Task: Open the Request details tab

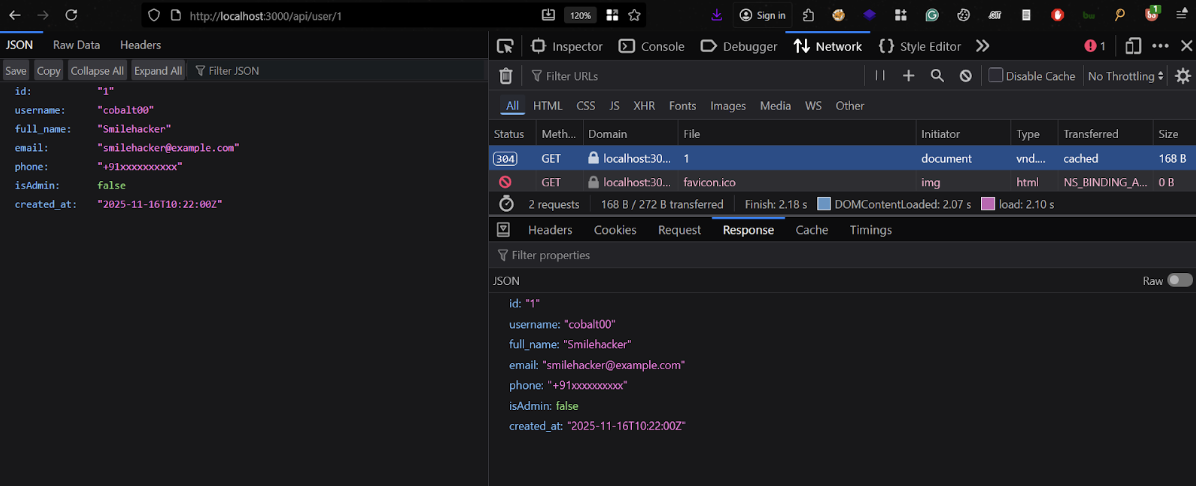Action: point(680,230)
